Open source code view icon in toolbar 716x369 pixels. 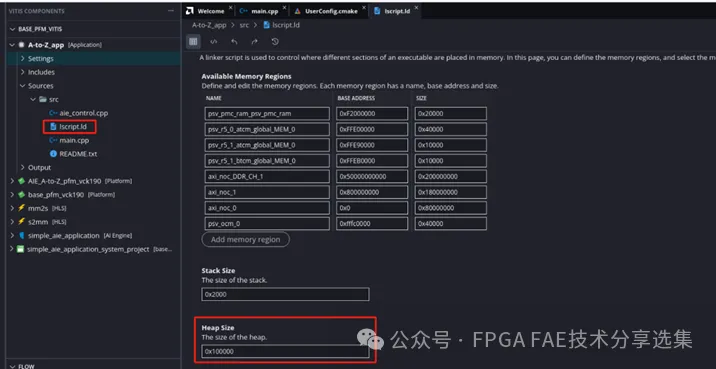214,42
